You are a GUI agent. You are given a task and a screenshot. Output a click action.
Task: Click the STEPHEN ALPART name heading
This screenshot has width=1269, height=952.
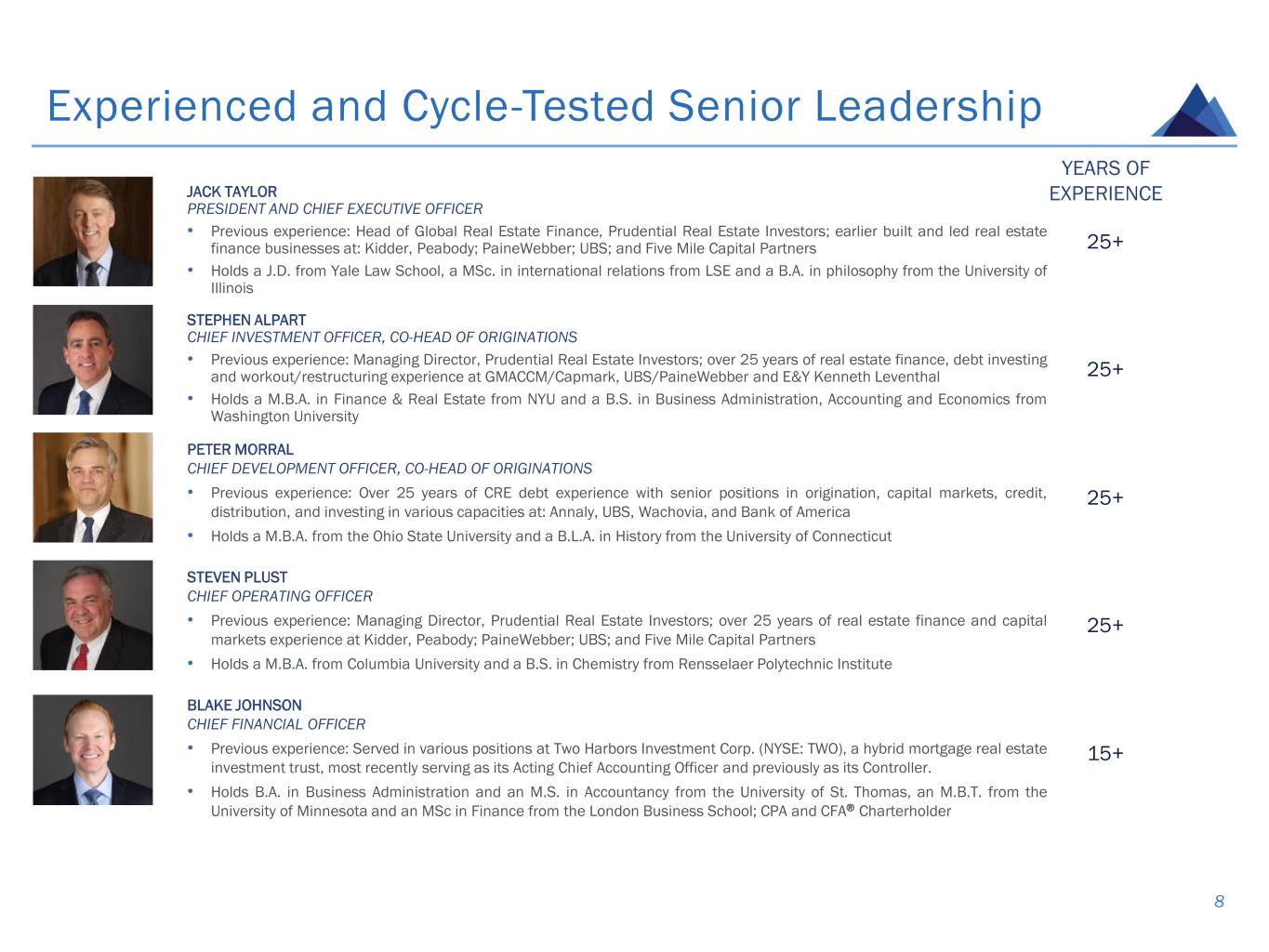point(246,320)
